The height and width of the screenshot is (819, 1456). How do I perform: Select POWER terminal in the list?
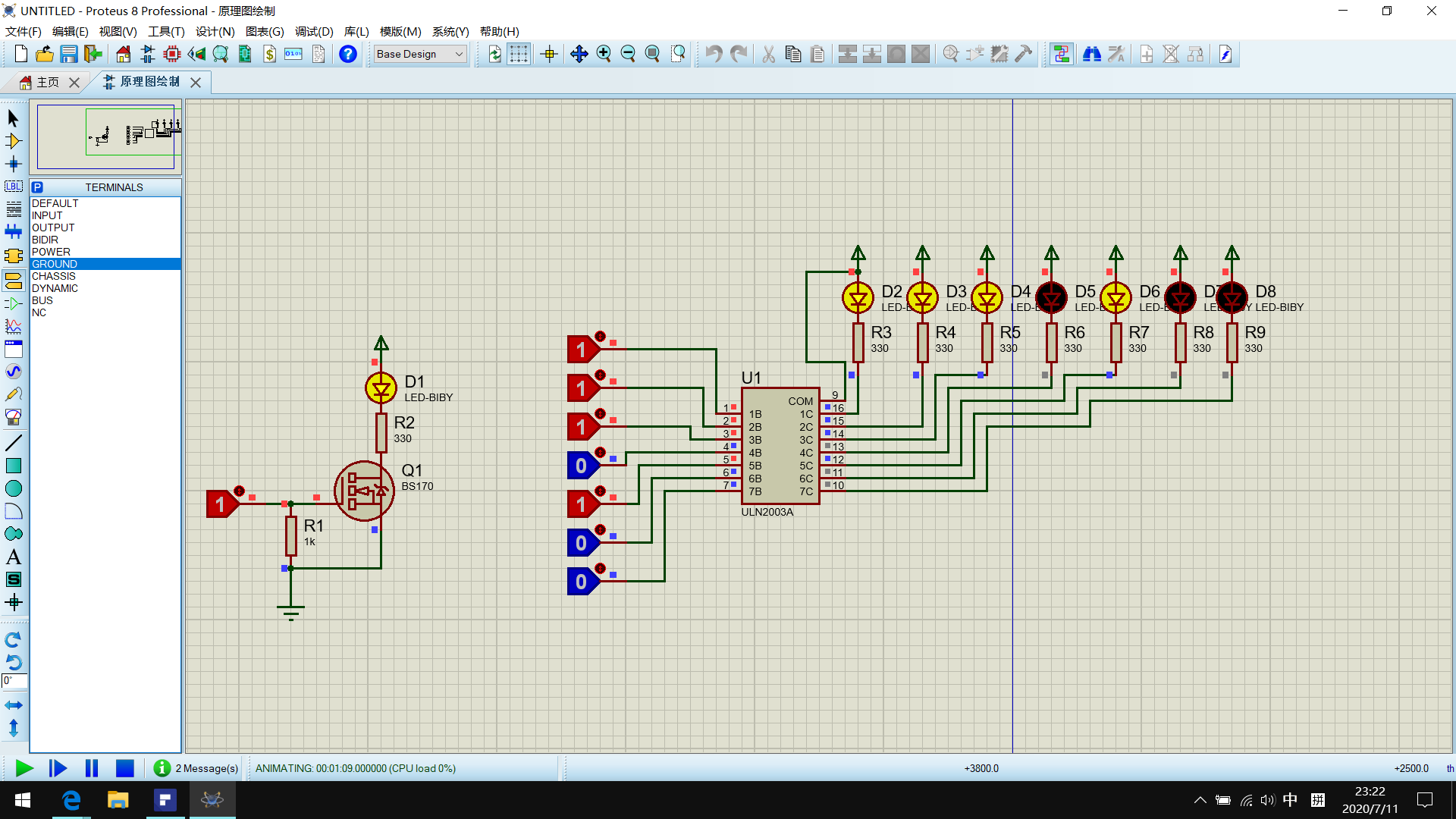point(105,252)
